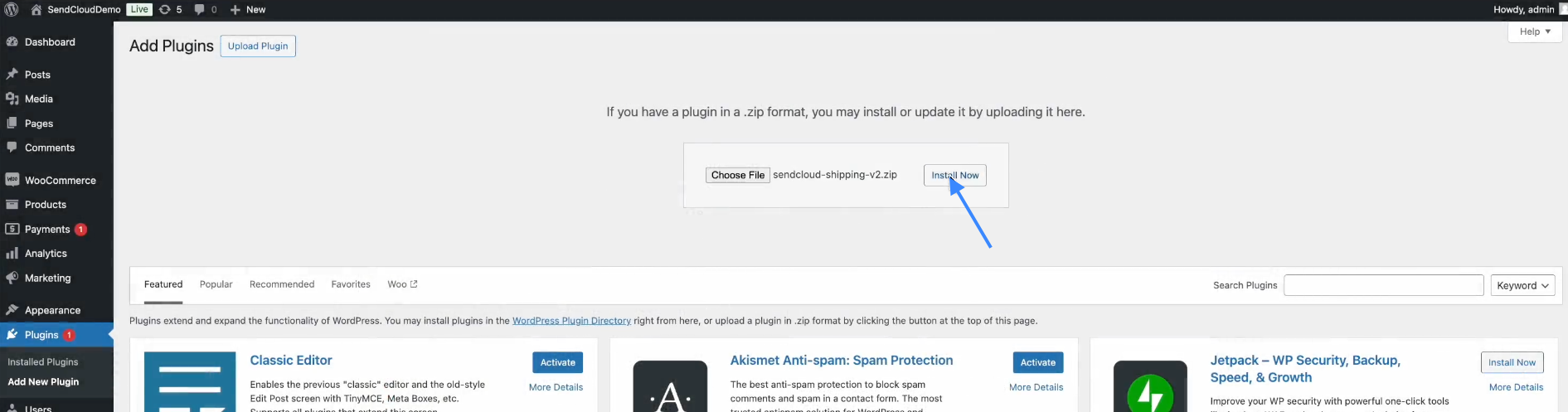Image resolution: width=1568 pixels, height=412 pixels.
Task: Click the Choose File button
Action: tap(738, 175)
